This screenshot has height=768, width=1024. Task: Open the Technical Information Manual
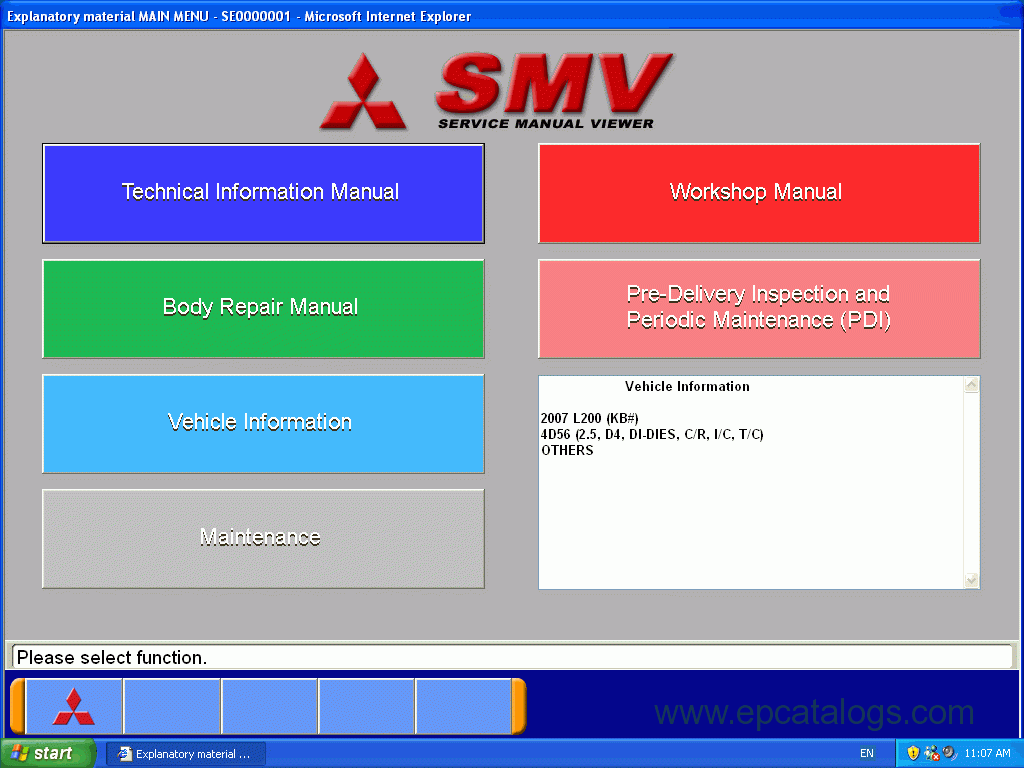263,193
